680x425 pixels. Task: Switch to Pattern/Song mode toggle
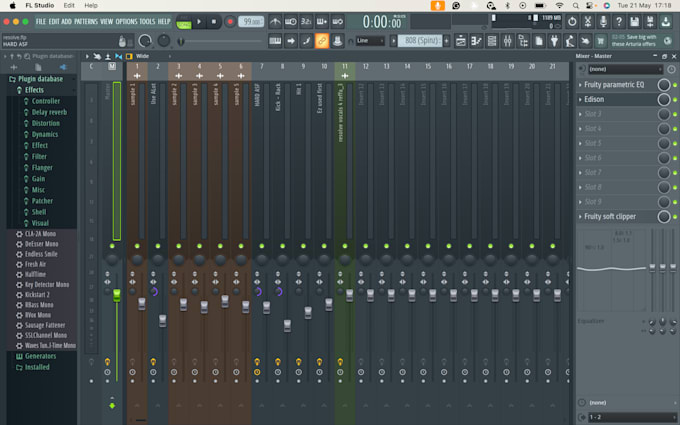tap(184, 22)
